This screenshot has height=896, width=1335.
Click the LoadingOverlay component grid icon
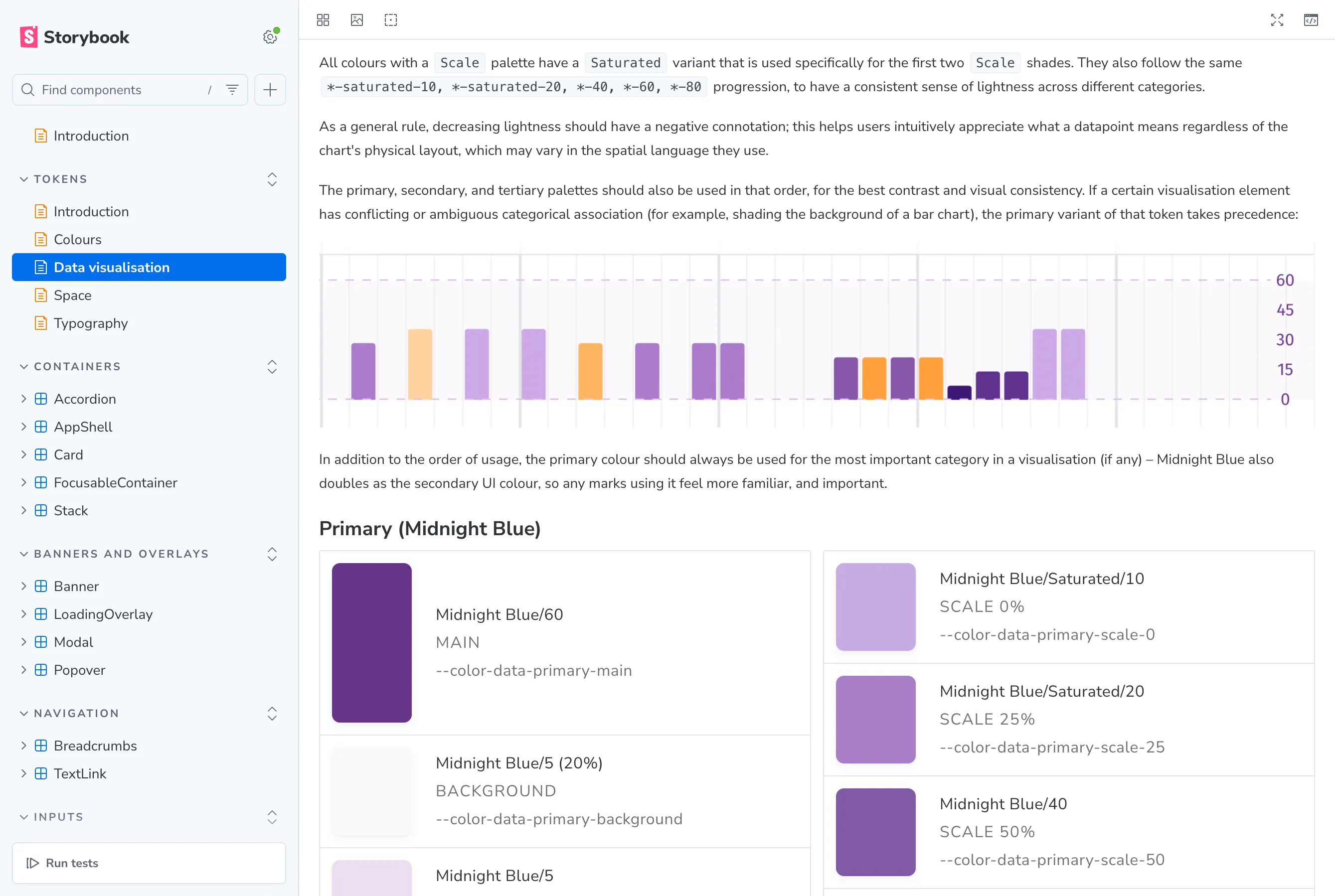click(x=40, y=614)
